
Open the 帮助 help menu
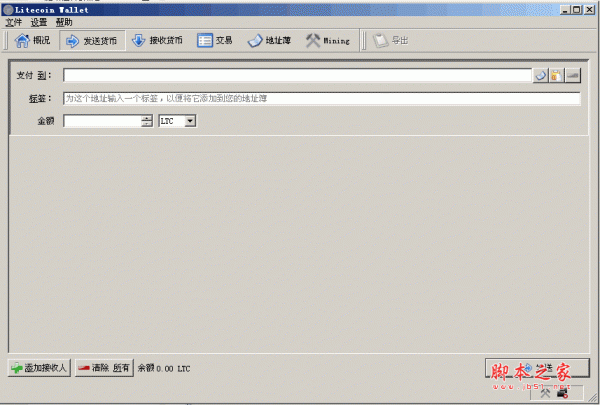coord(64,23)
